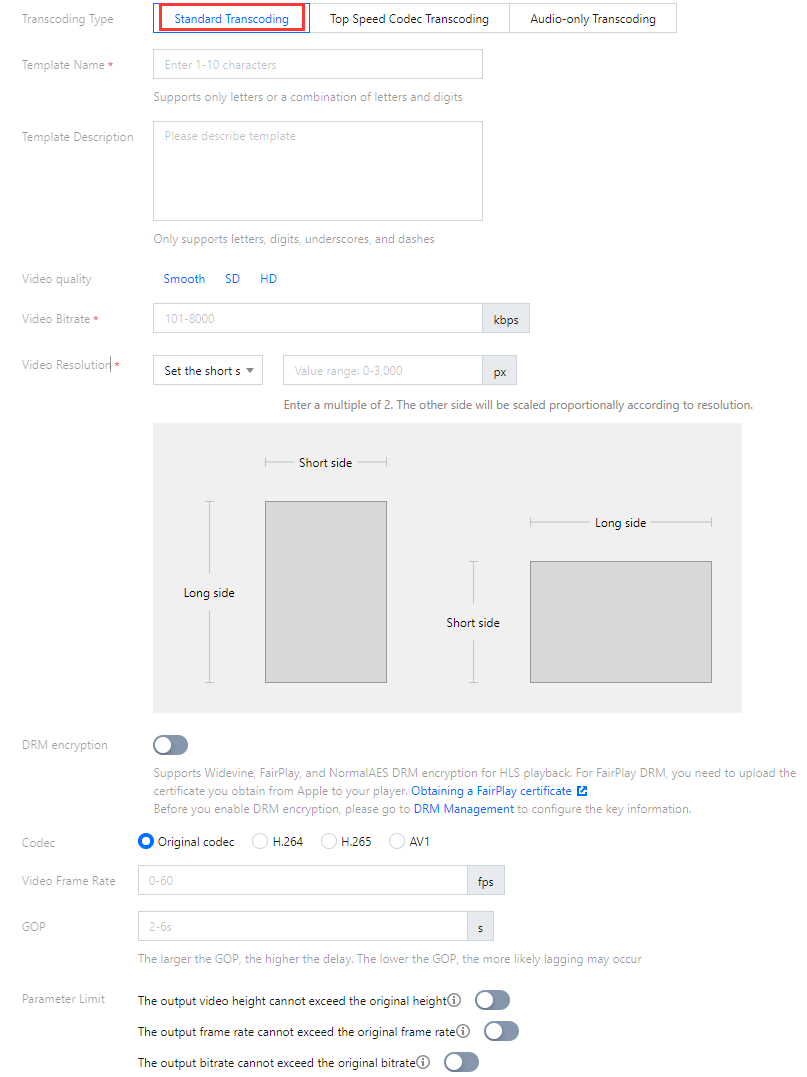Choose the Audio-only Transcoding tab
Image resolution: width=807 pixels, height=1077 pixels.
(x=593, y=19)
